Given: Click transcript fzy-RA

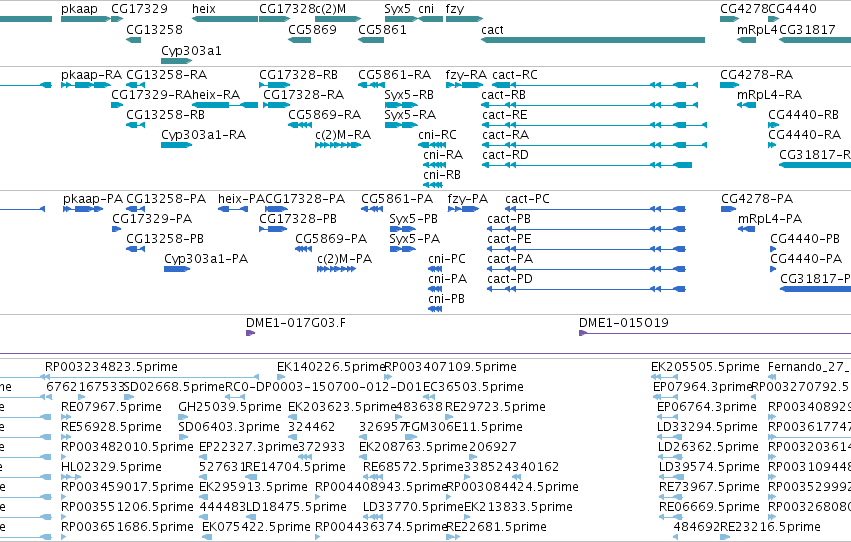Looking at the screenshot, I should pos(466,75).
